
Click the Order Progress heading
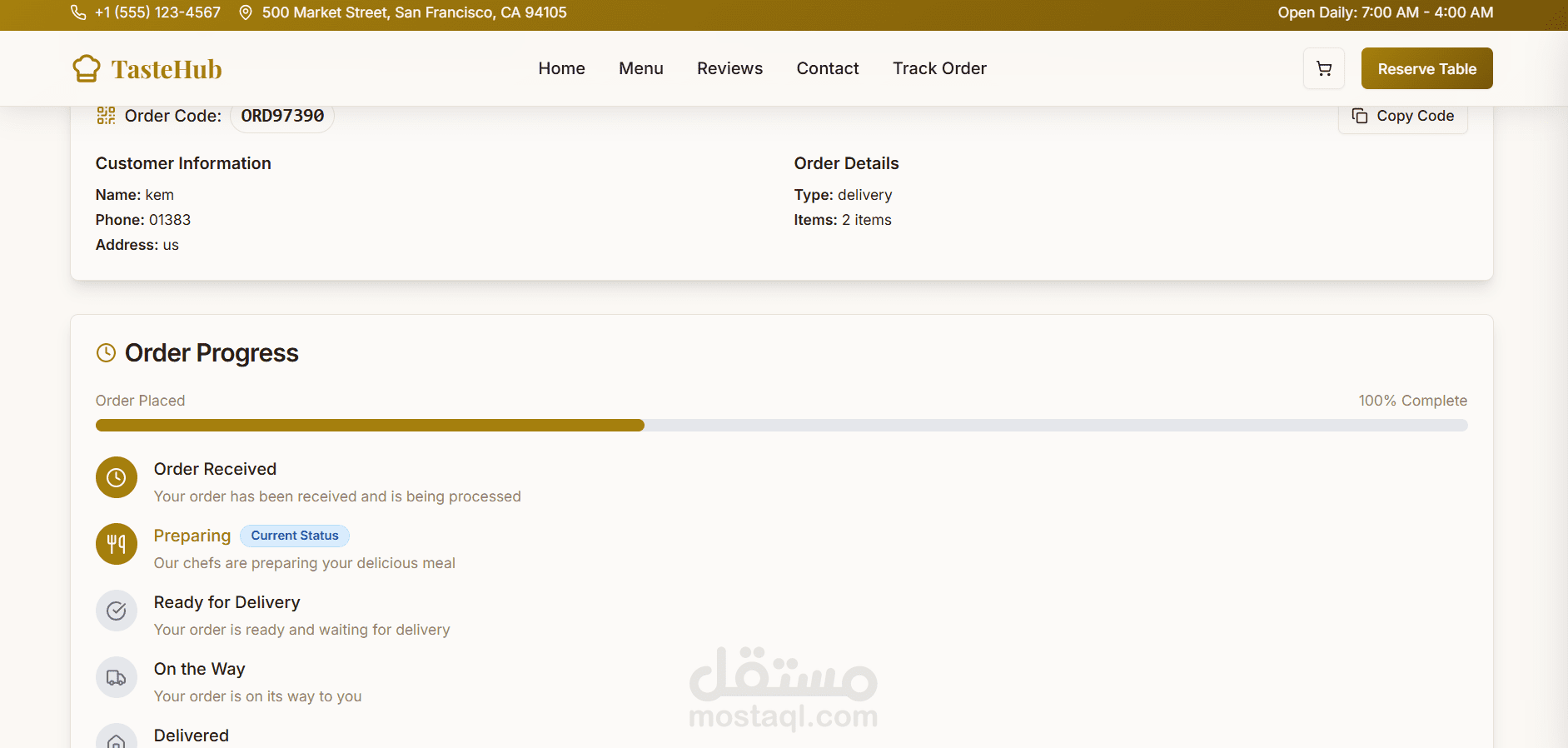(212, 353)
